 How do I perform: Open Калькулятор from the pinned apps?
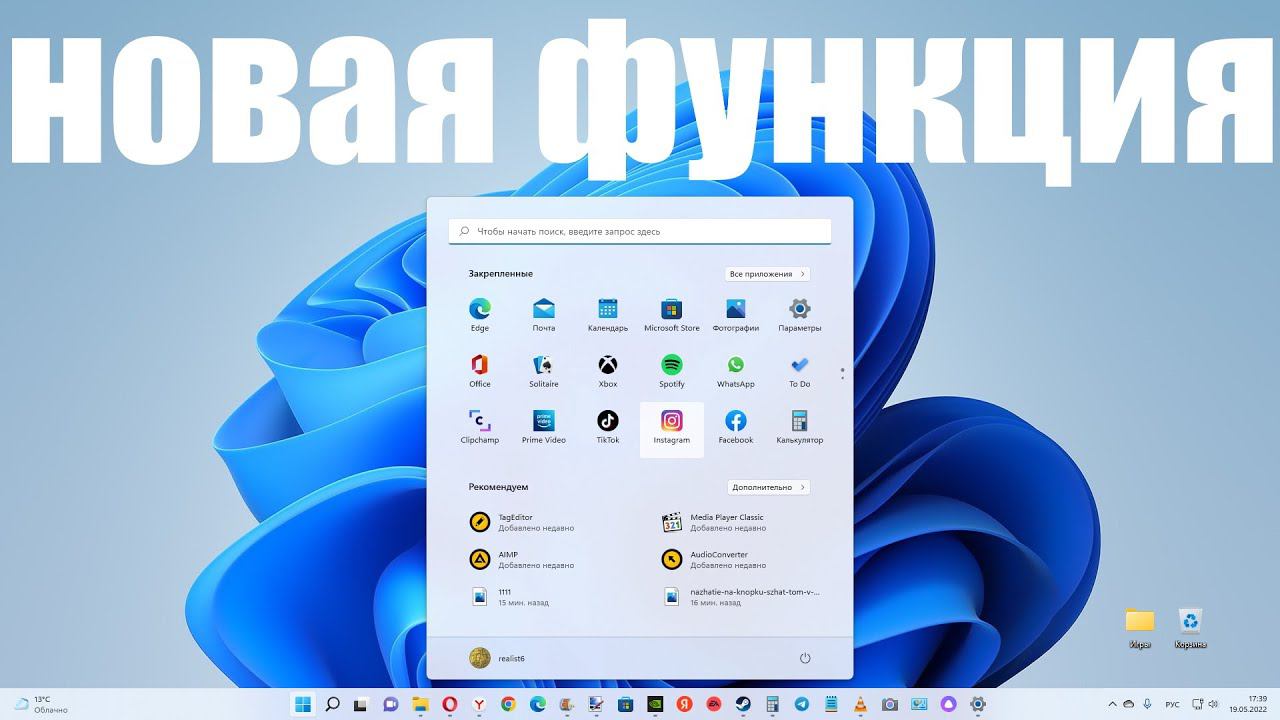pyautogui.click(x=799, y=427)
